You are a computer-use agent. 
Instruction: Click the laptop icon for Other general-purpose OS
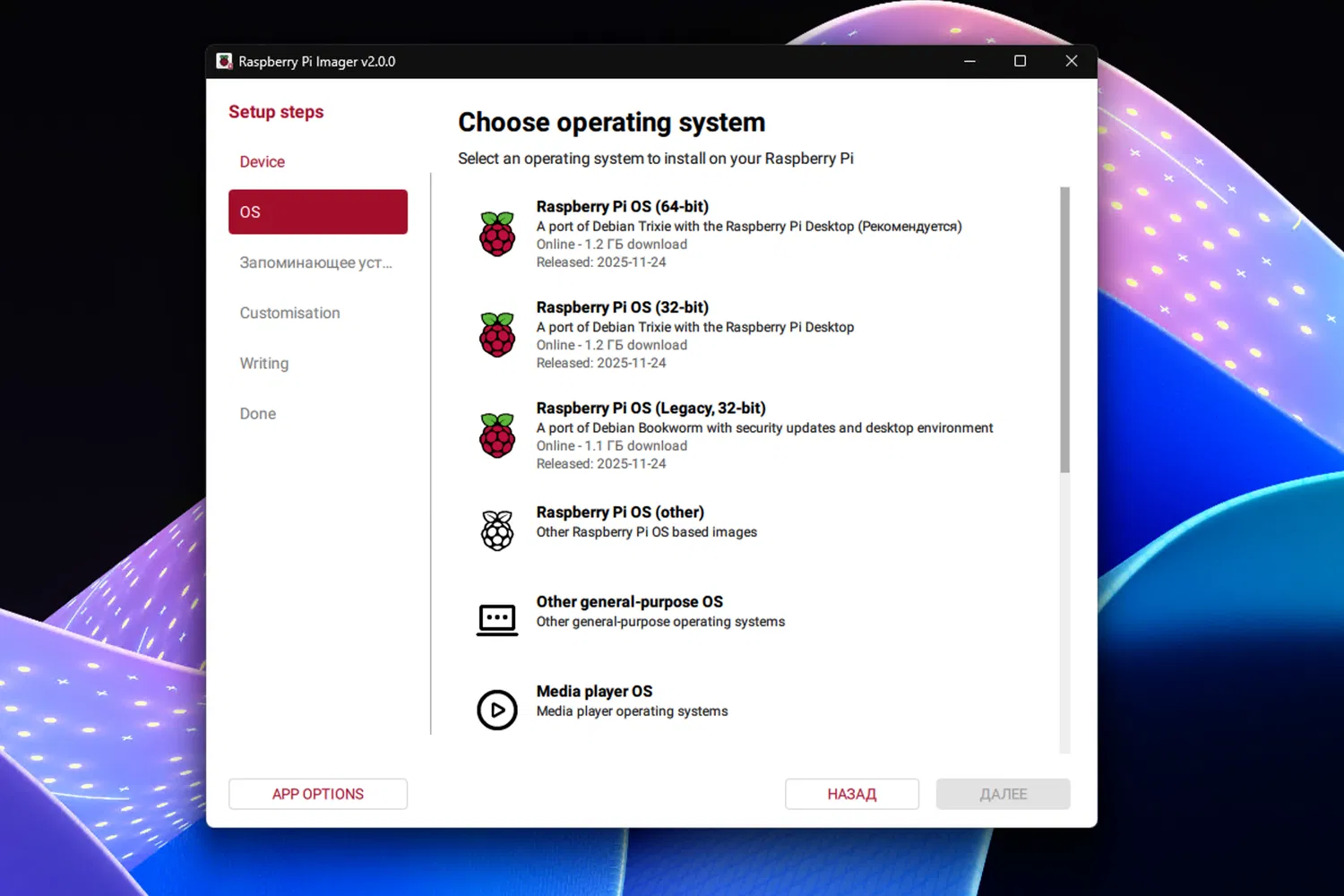497,620
